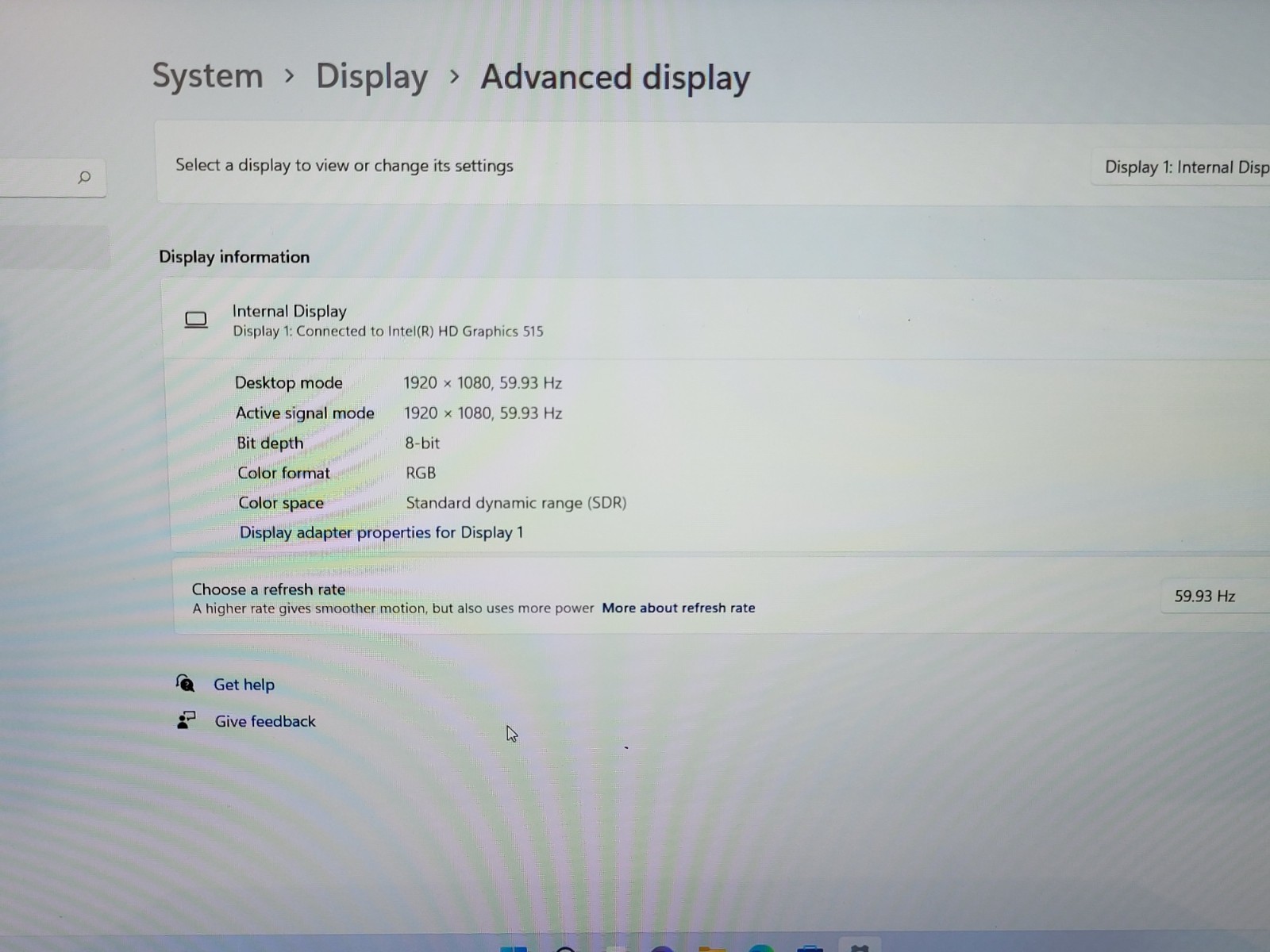Click the Get help headset icon
The image size is (1270, 952).
click(x=185, y=683)
